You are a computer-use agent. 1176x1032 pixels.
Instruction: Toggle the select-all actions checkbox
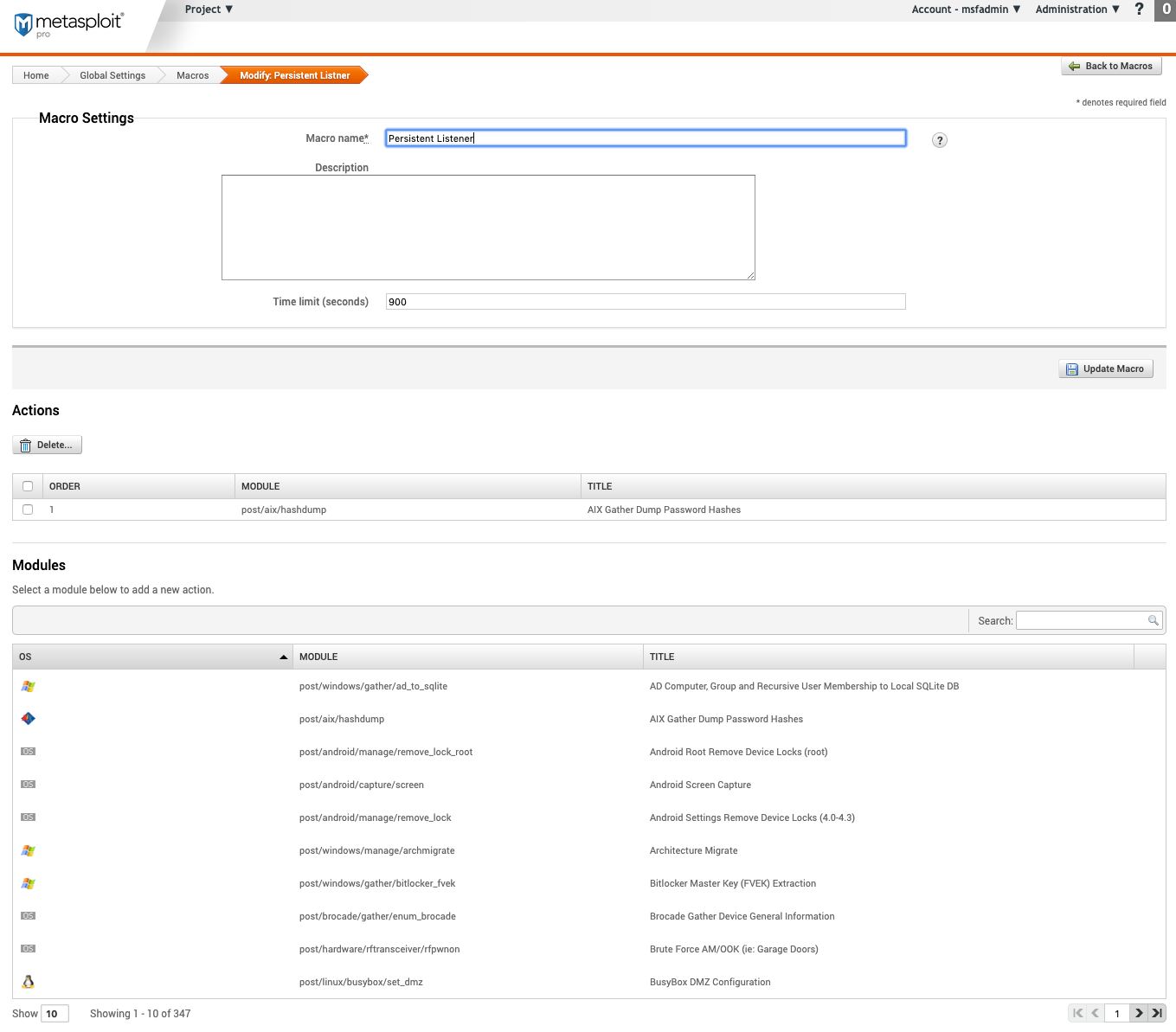click(28, 486)
